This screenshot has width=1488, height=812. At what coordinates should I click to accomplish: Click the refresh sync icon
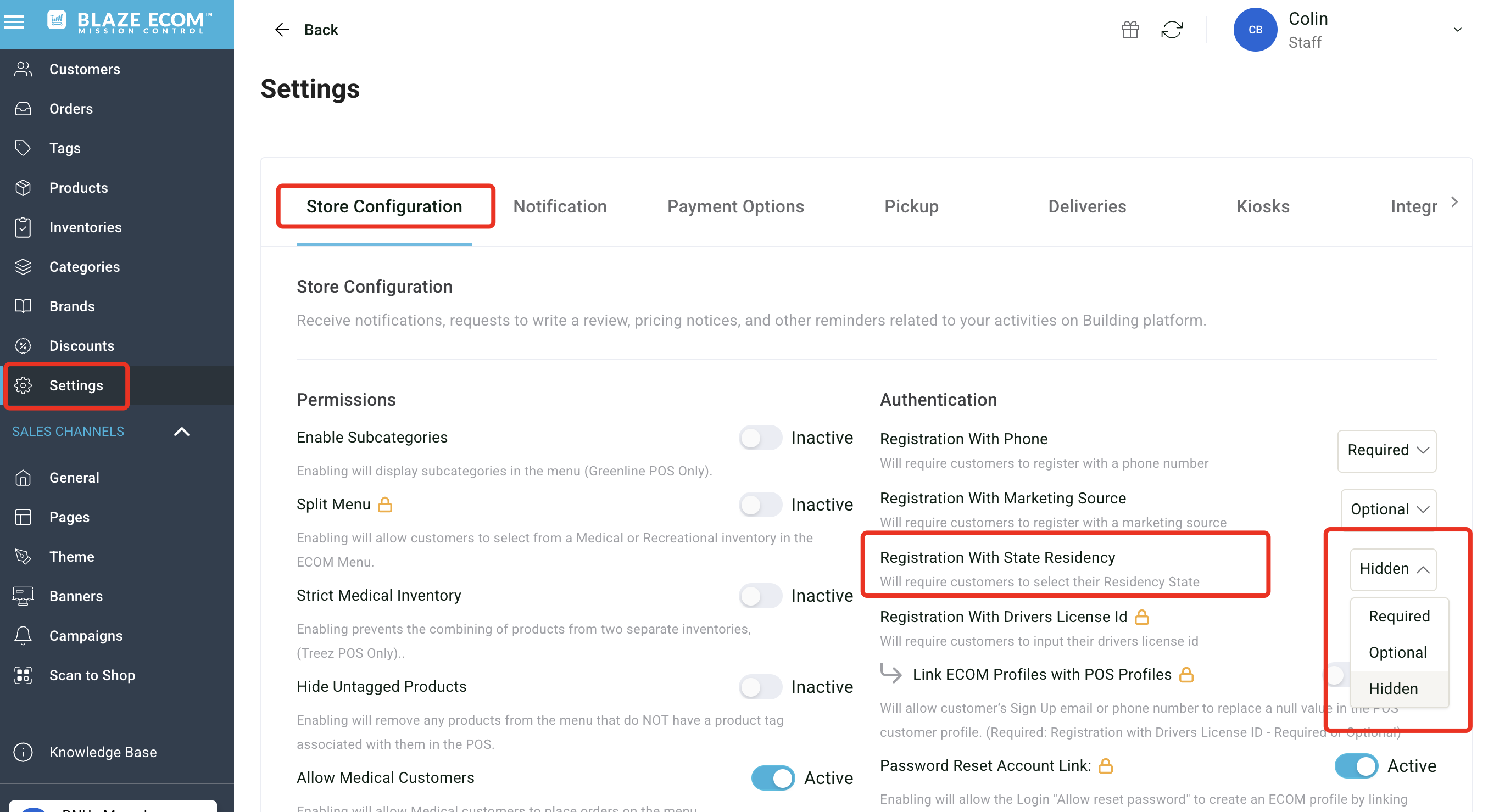[x=1172, y=30]
